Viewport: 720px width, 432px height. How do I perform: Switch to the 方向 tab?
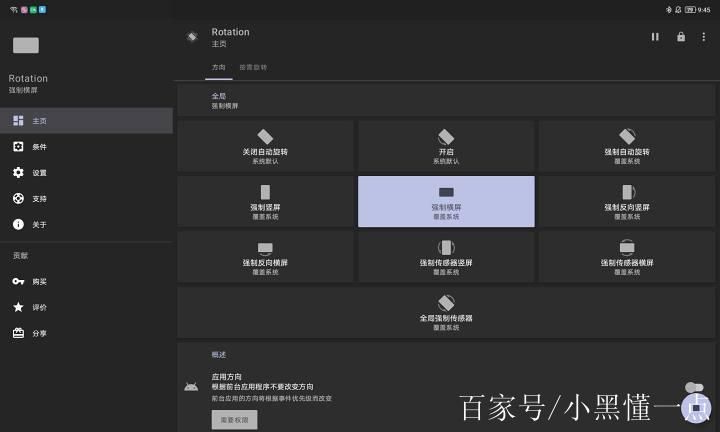219,67
